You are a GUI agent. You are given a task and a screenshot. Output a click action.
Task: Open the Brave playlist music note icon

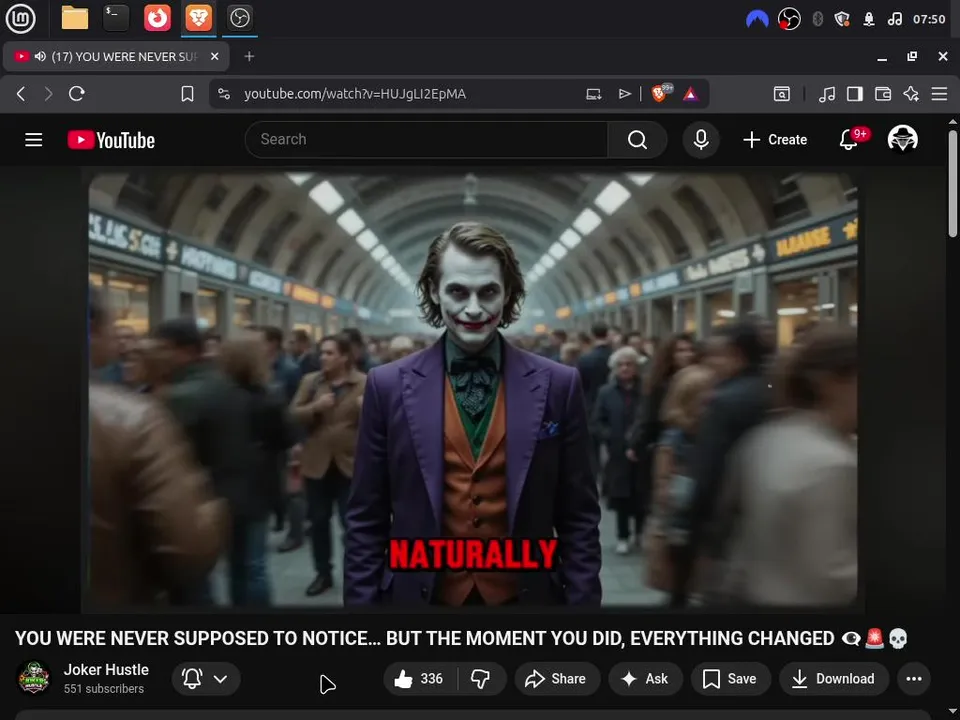[827, 94]
